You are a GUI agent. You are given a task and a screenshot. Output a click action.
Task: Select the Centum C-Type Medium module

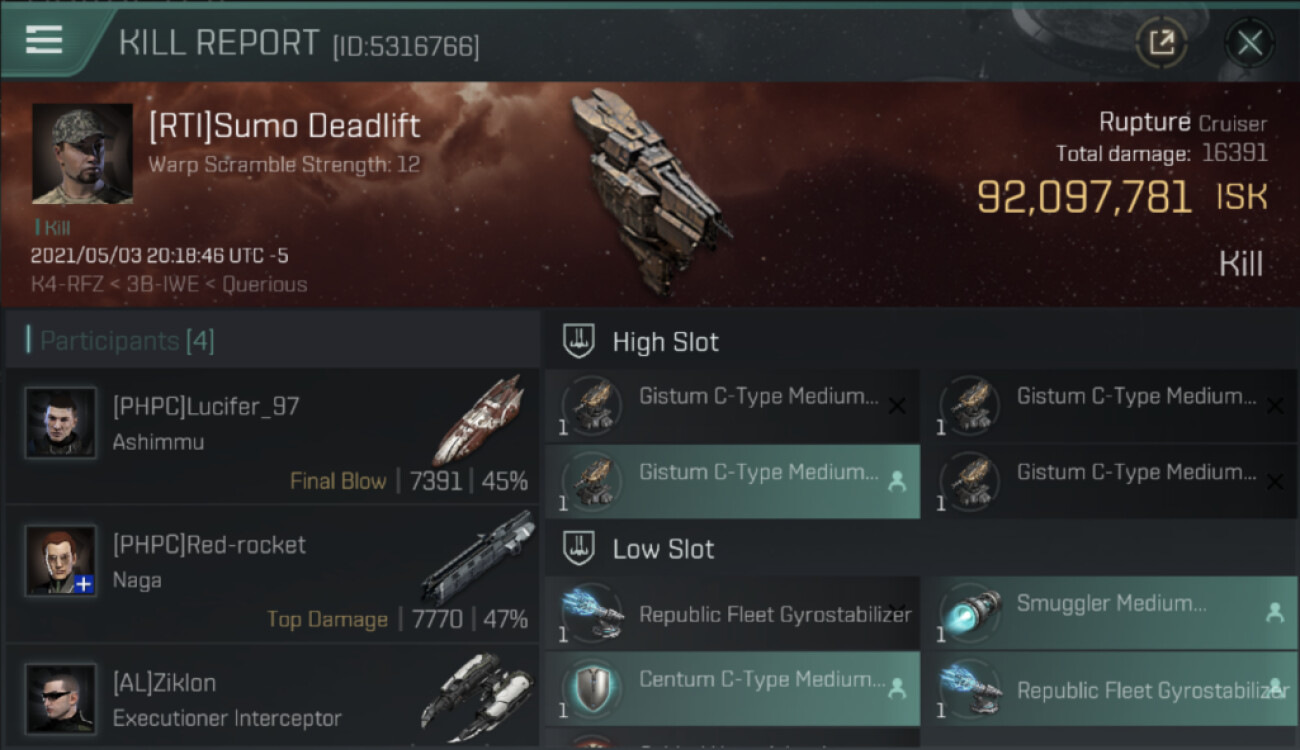click(x=732, y=688)
